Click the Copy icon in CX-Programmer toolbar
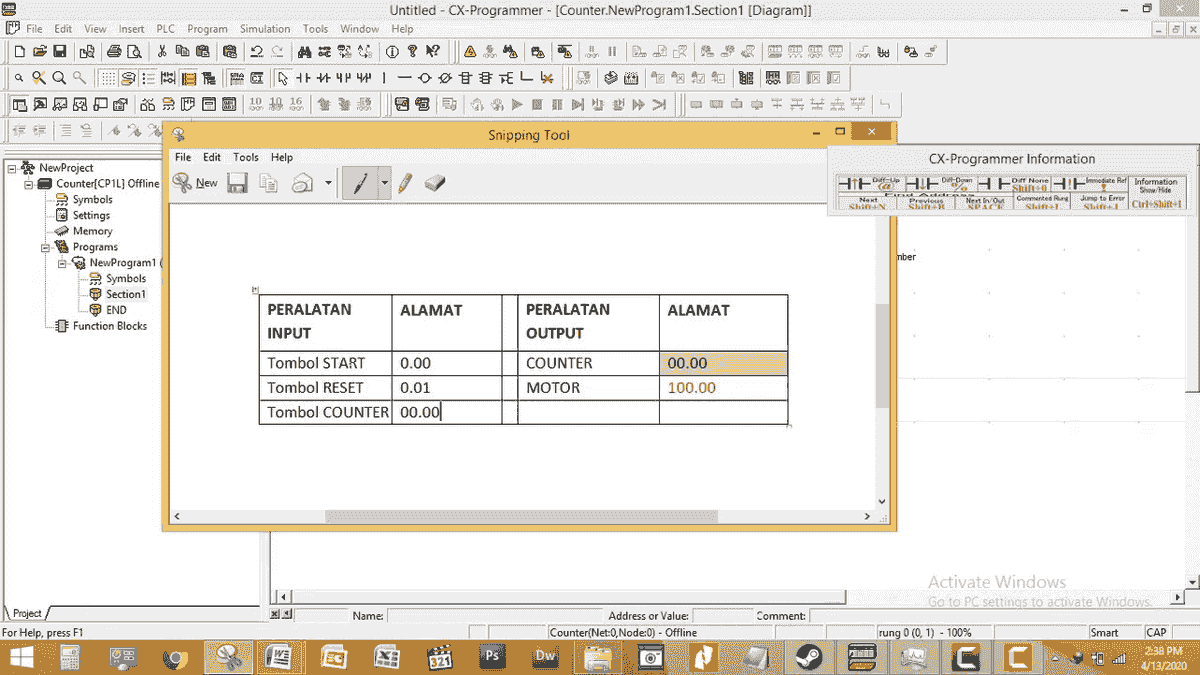The image size is (1200, 675). pyautogui.click(x=183, y=51)
